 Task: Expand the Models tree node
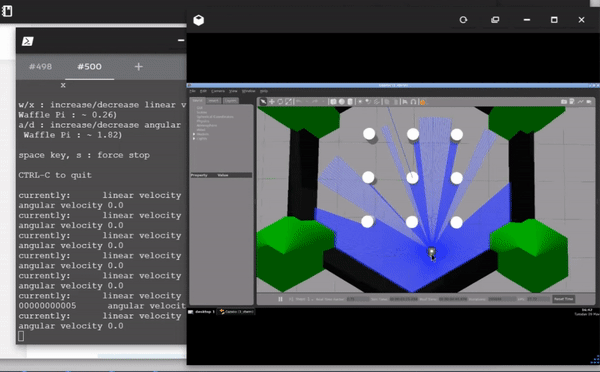pyautogui.click(x=194, y=134)
